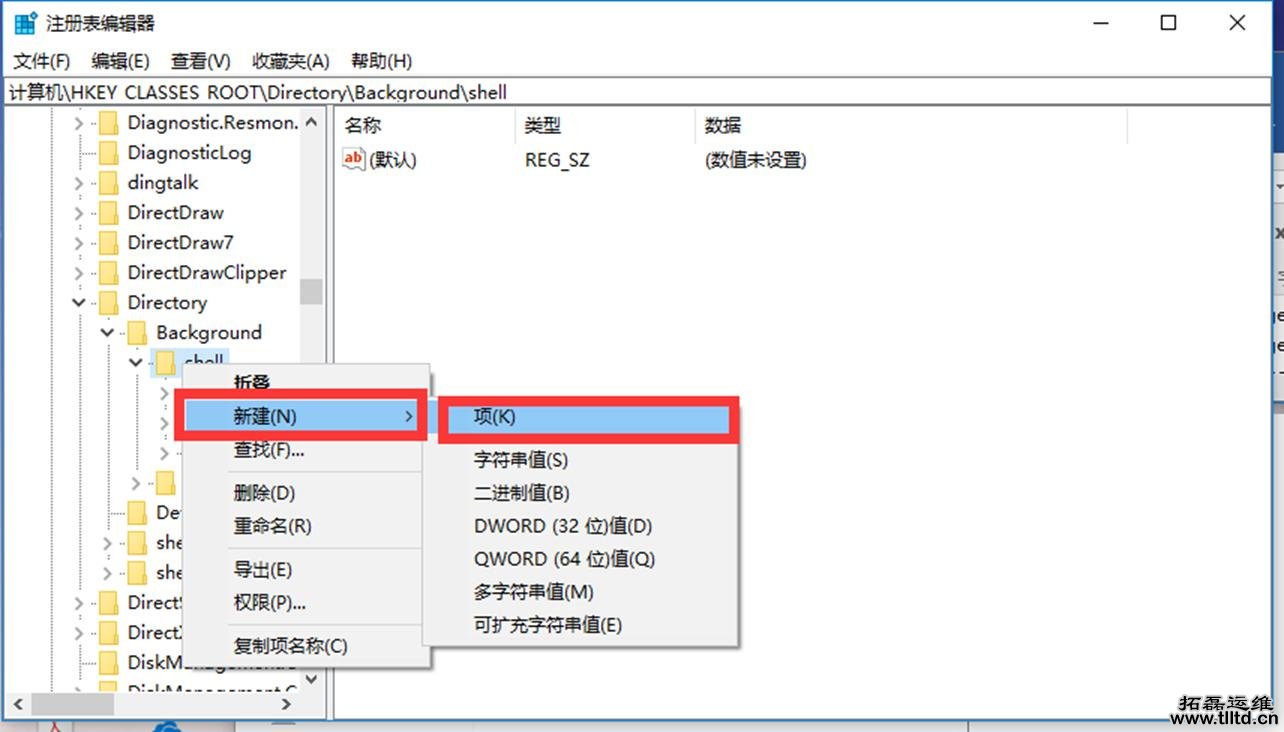
Task: Click the ab string value icon beside (默认)
Action: 354,158
